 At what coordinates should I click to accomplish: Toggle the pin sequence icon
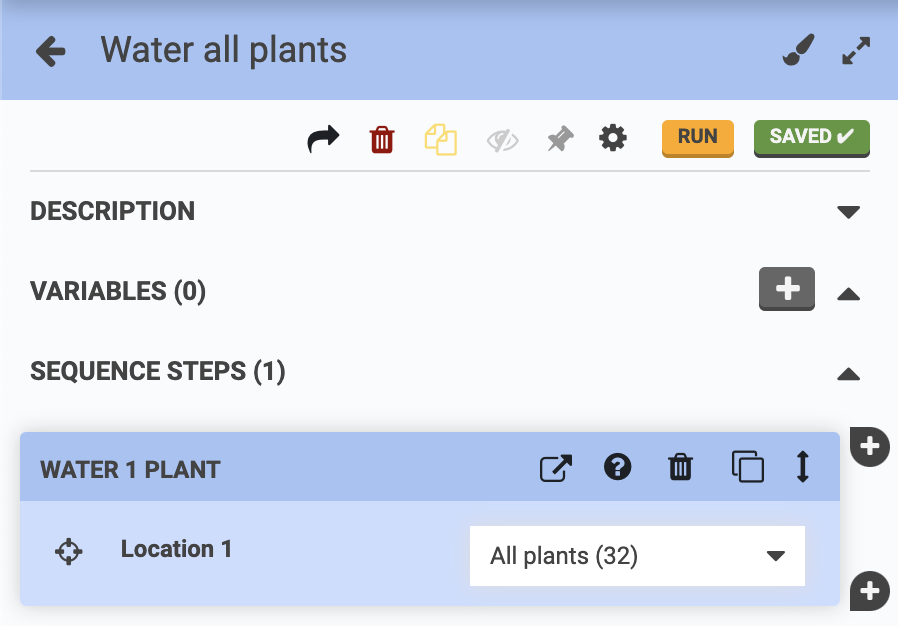coord(560,139)
